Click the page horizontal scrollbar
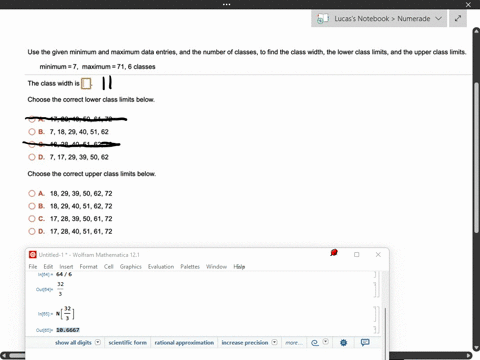 (x=236, y=355)
